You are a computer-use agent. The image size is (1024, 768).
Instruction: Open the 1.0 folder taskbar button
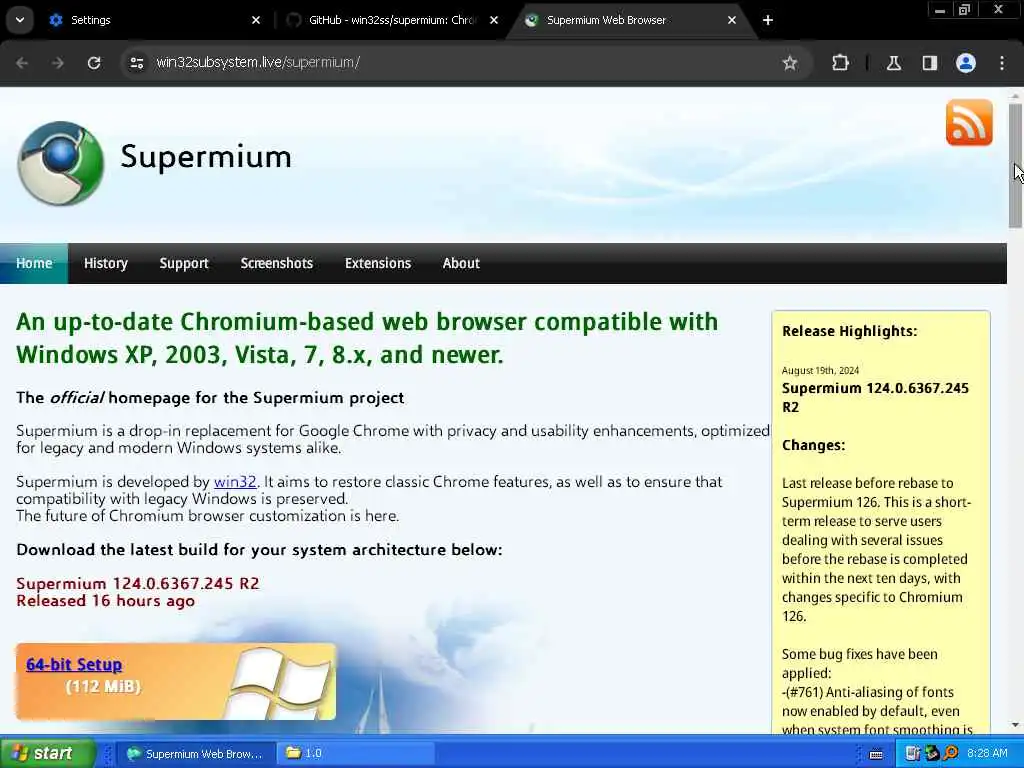[x=354, y=754]
